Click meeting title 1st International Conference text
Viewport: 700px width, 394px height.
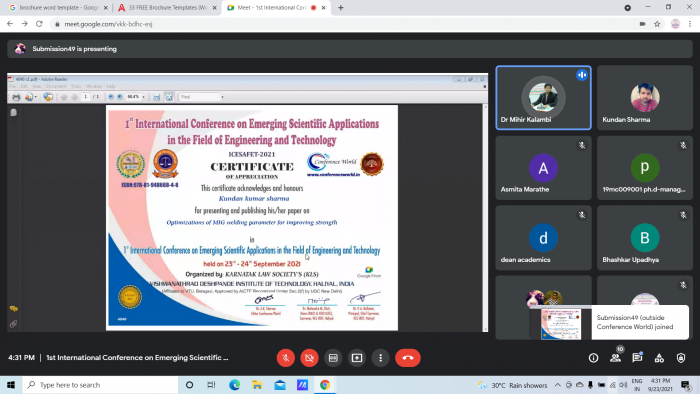[x=137, y=358]
